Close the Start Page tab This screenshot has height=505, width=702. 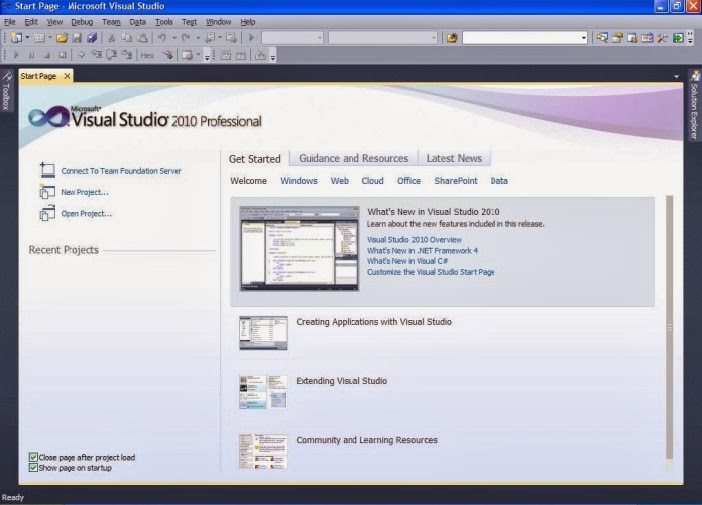(x=67, y=76)
